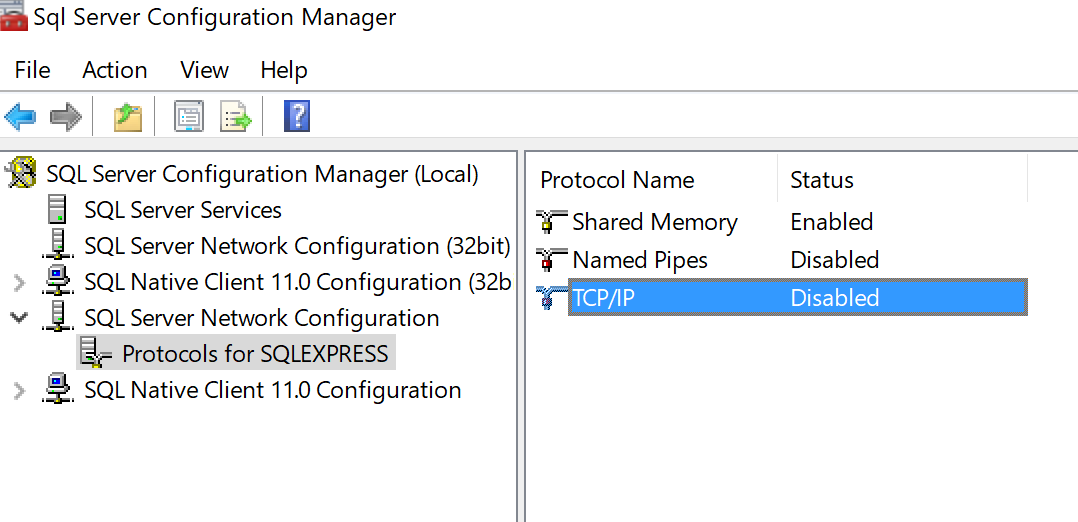Select SQL Server Network Configuration (32bit)

[x=297, y=246]
